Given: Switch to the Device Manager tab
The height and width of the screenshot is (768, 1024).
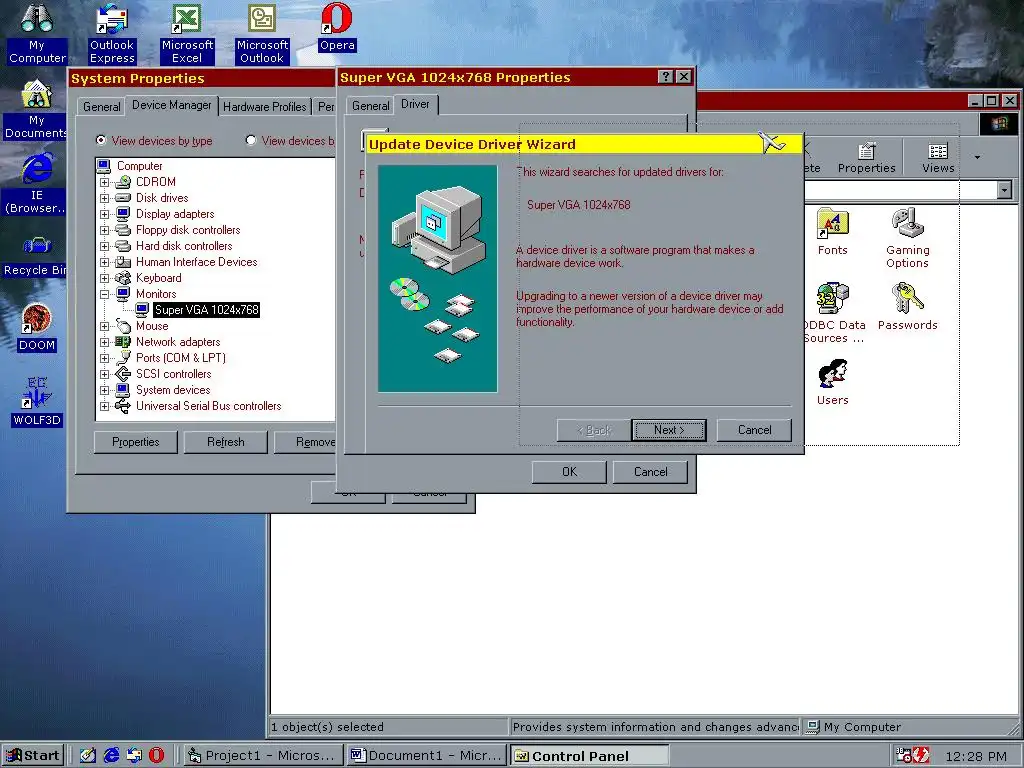Looking at the screenshot, I should tap(171, 105).
